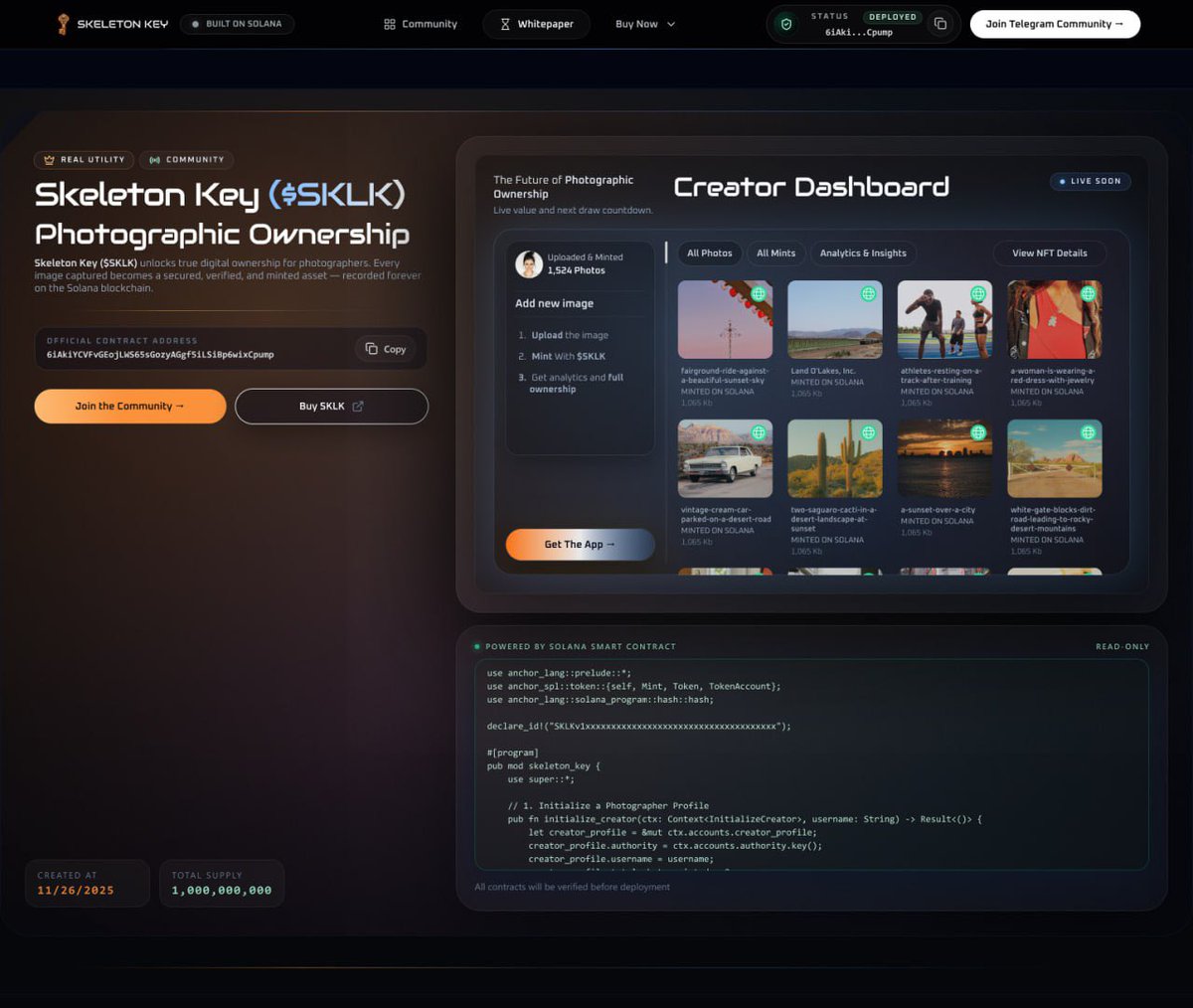Open the vintage cream car thumbnail
Screen dimensions: 1193x1008
(726, 458)
